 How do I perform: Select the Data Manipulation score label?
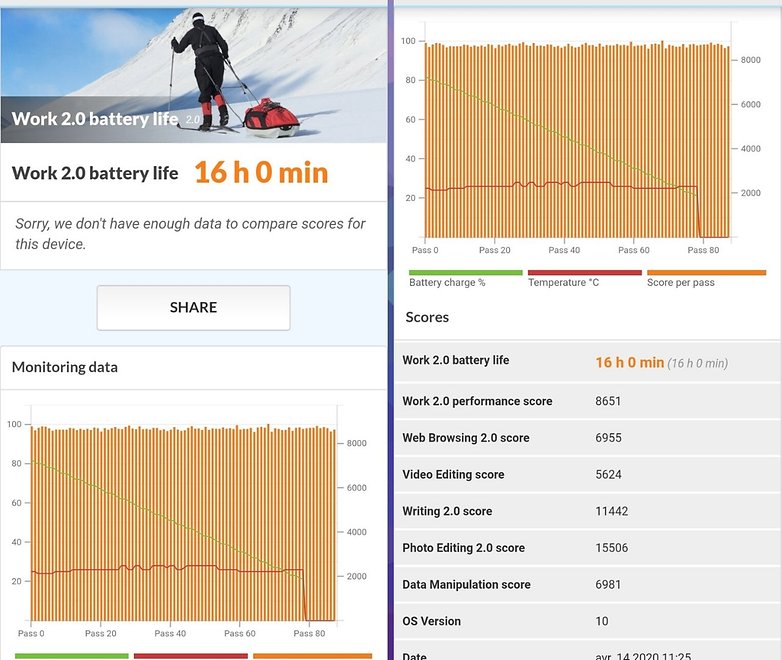tap(466, 585)
